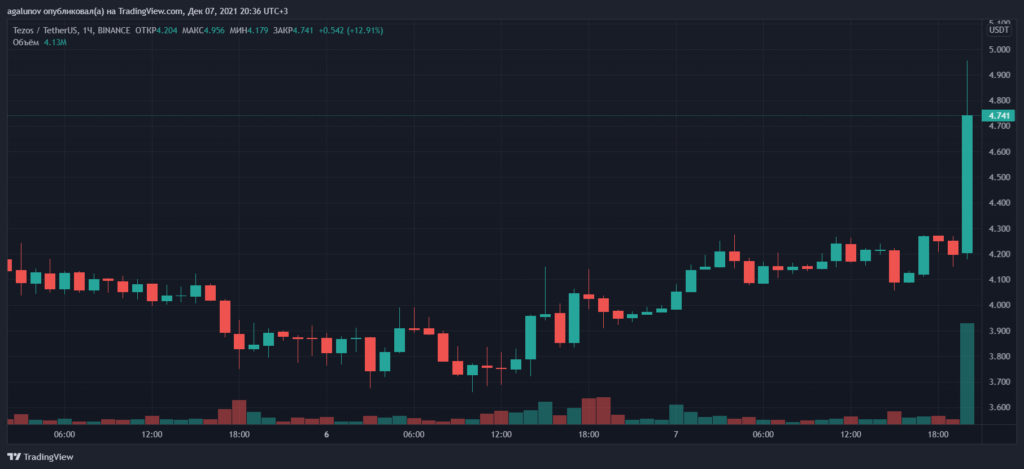Click the 3.600 price axis label
Viewport: 1024px width, 469px height.
(999, 408)
